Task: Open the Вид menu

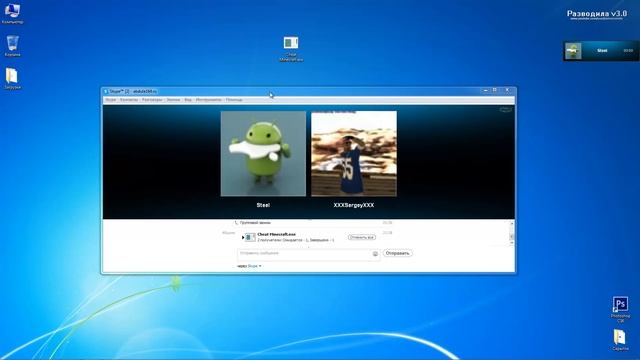Action: (188, 100)
